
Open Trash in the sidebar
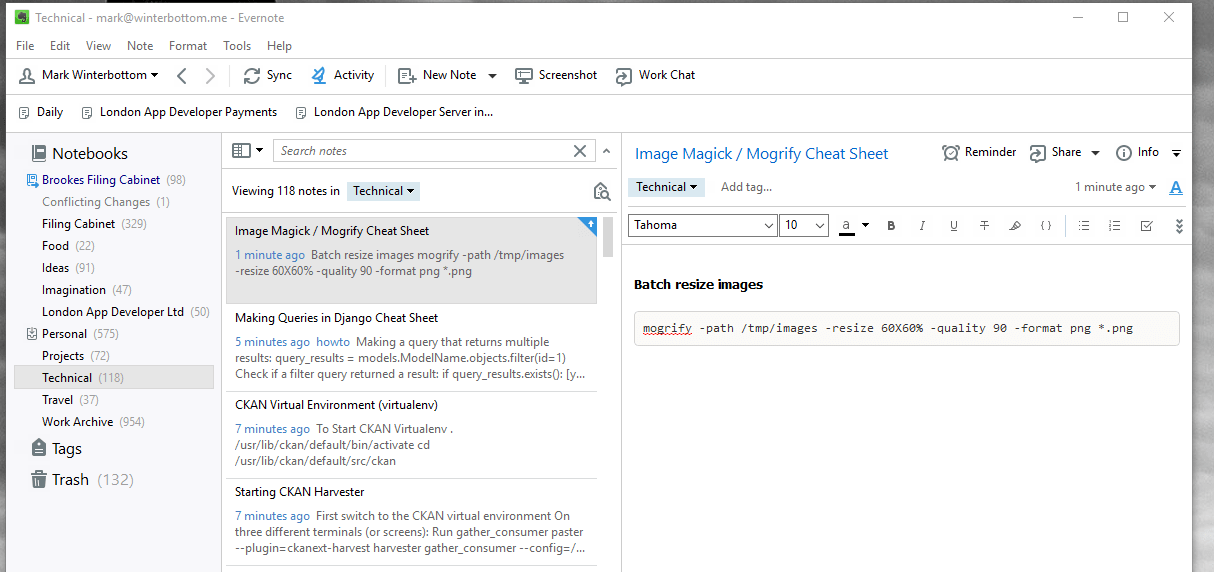point(82,480)
